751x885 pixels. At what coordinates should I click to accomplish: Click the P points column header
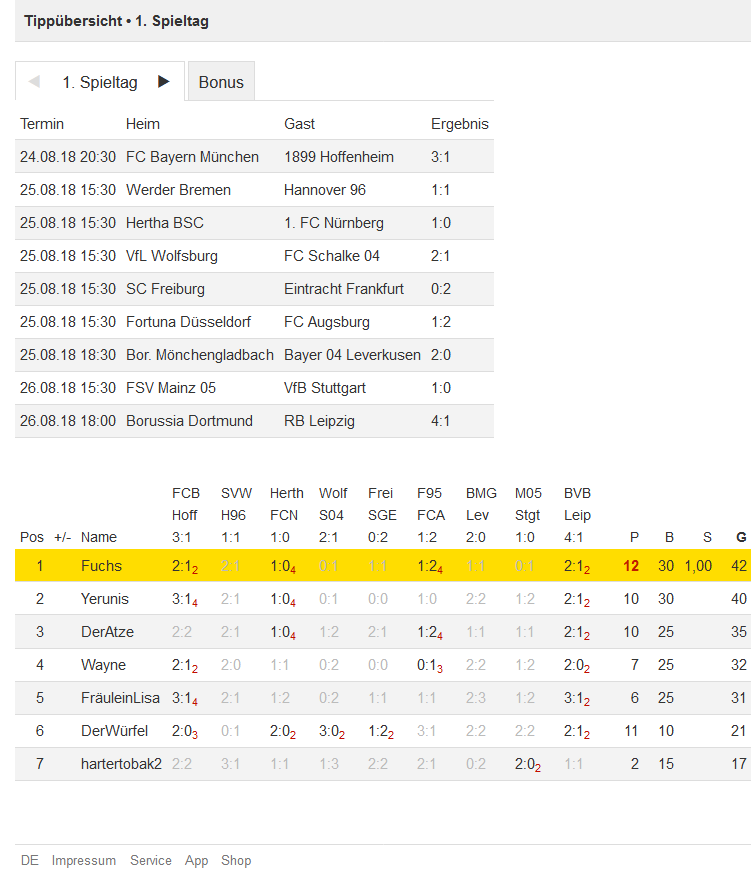click(x=634, y=537)
